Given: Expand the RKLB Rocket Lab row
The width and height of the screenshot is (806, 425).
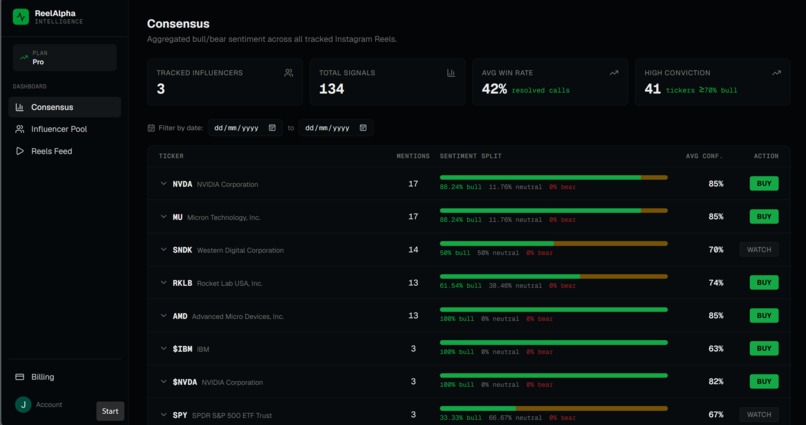Looking at the screenshot, I should click(x=163, y=282).
